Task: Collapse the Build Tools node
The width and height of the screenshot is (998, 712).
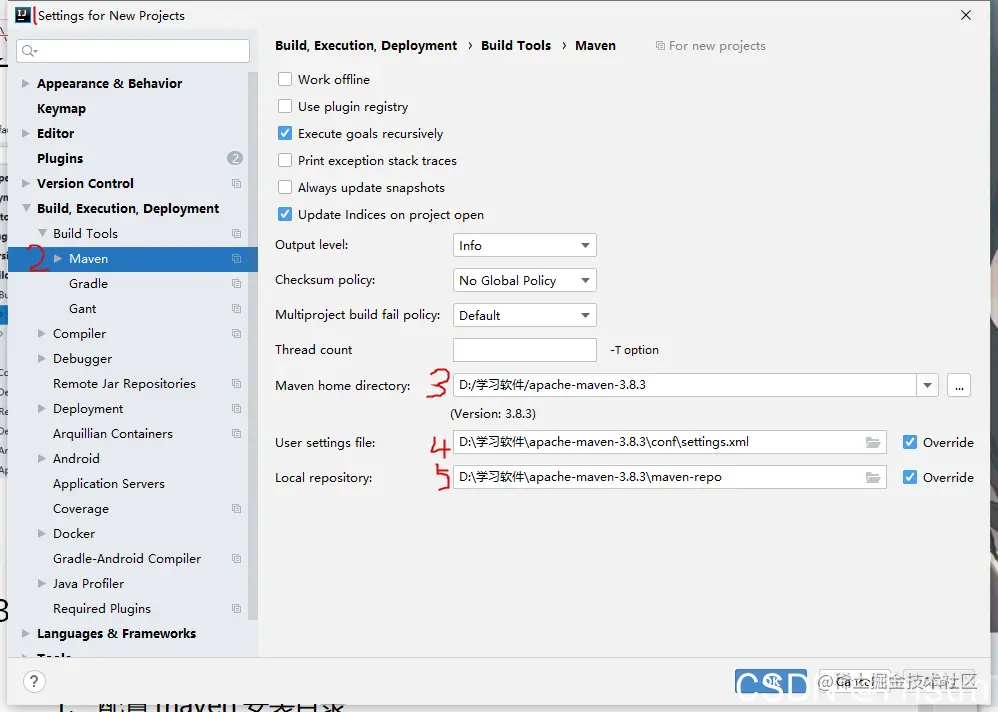Action: click(x=42, y=234)
